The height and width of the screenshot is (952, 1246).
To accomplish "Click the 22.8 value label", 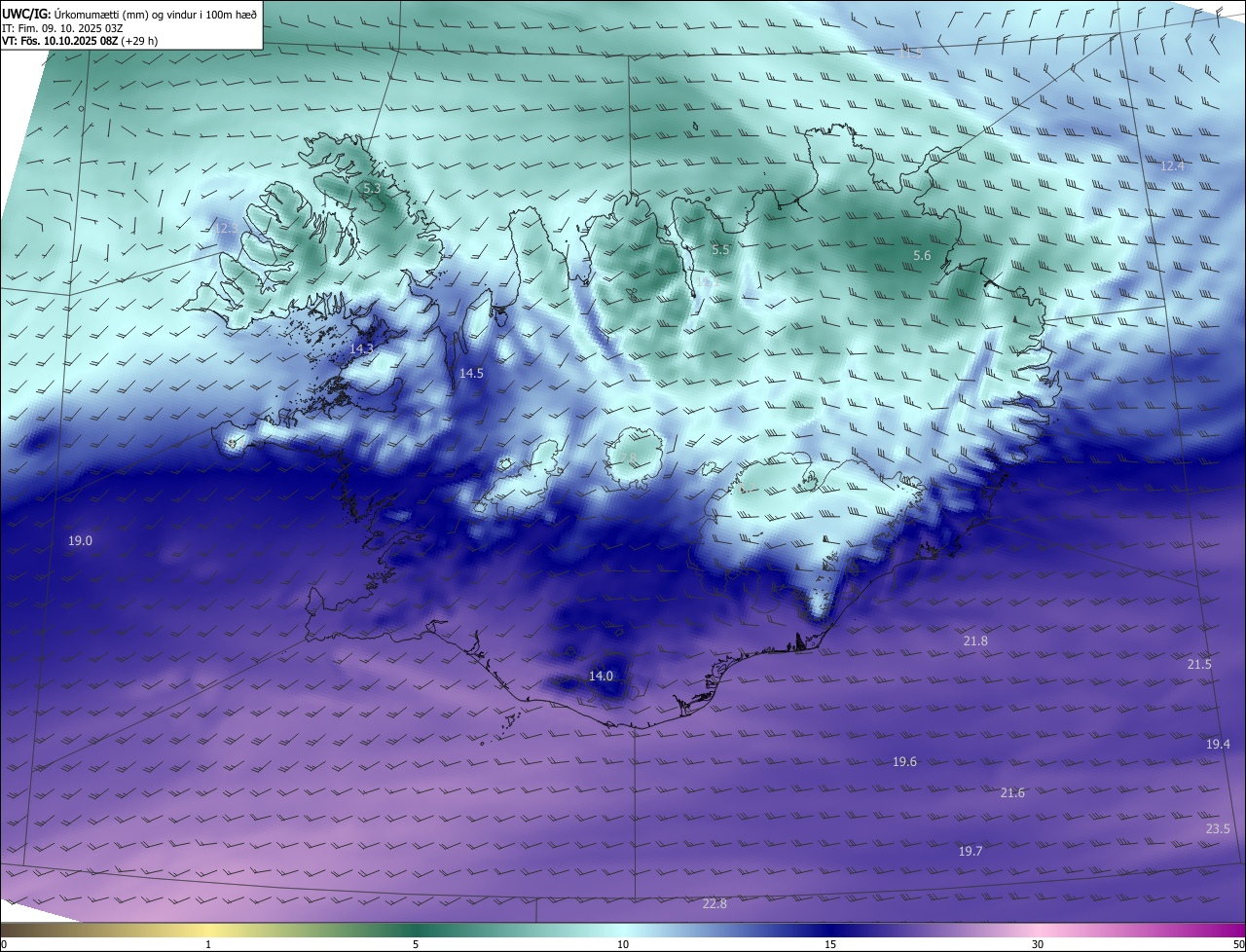I will coord(715,903).
